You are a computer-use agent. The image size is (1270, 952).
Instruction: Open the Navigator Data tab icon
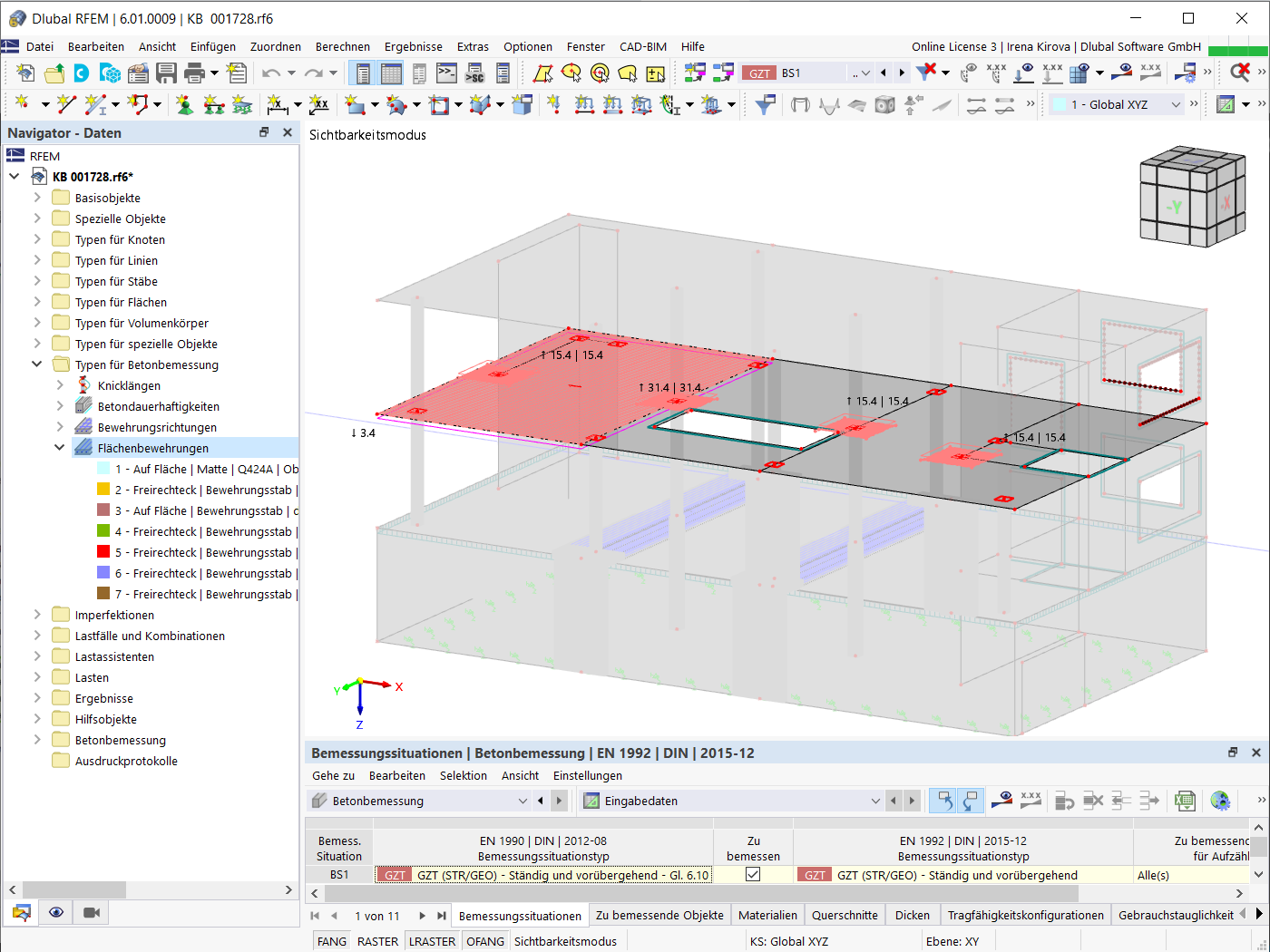21,912
